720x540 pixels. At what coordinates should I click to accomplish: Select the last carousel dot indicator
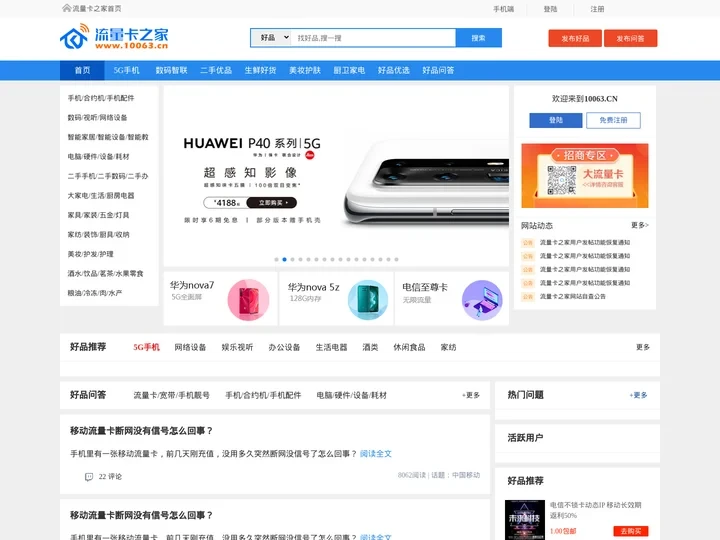(x=396, y=259)
